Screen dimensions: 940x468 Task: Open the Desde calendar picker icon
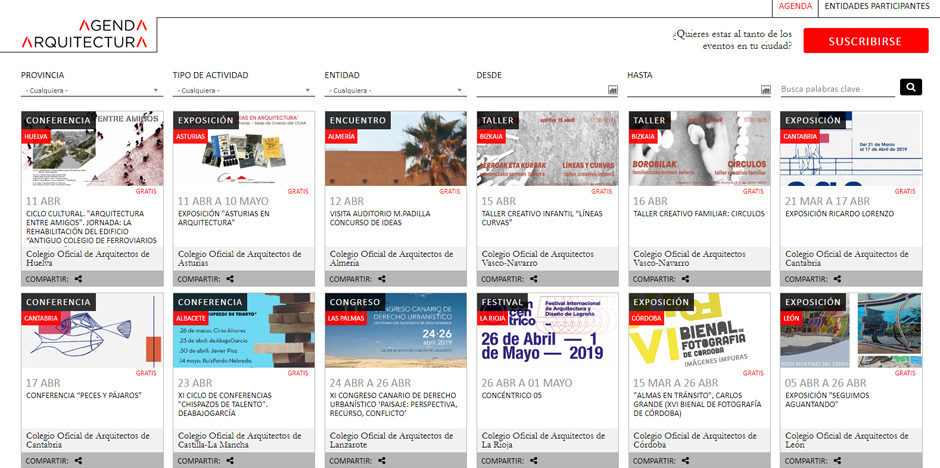click(x=613, y=90)
